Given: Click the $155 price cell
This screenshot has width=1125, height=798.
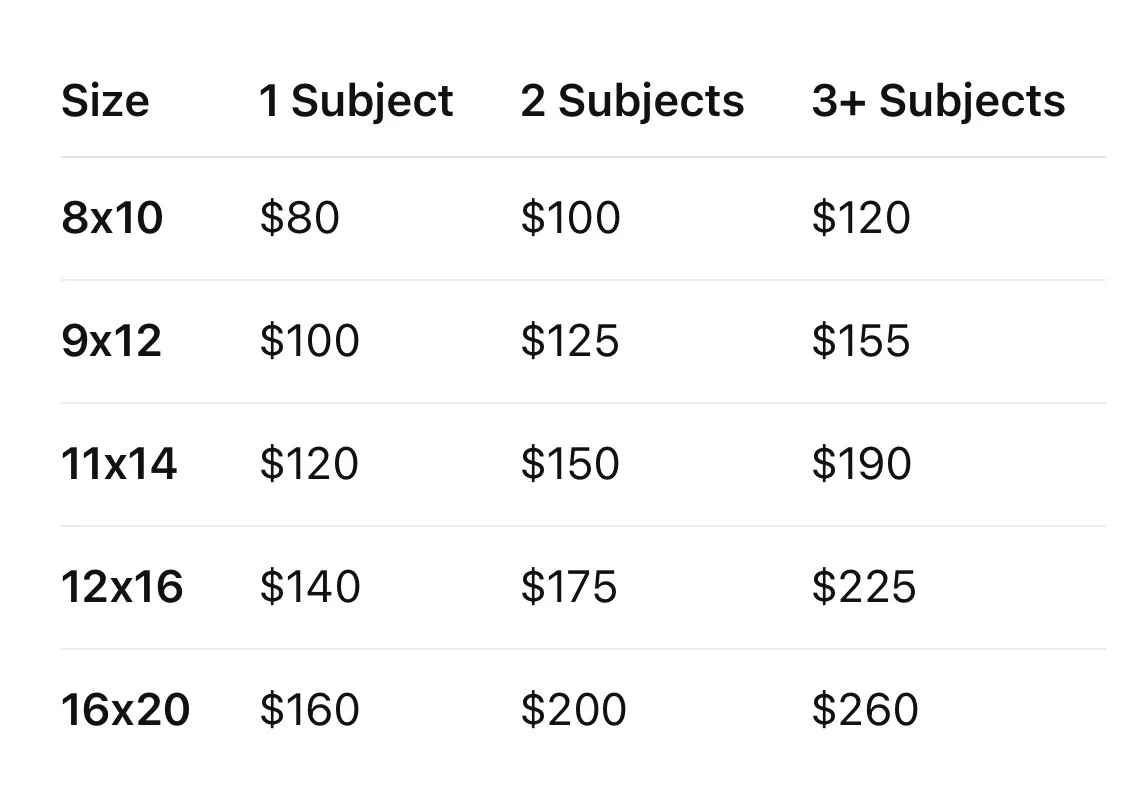Looking at the screenshot, I should tap(862, 340).
